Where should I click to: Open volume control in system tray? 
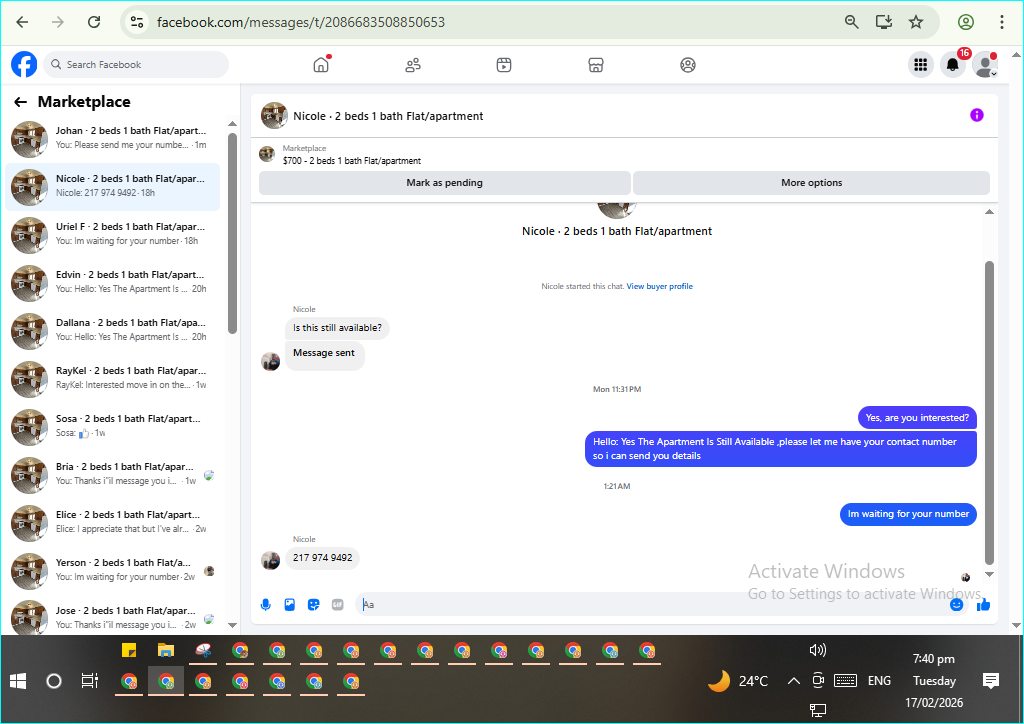coord(818,650)
